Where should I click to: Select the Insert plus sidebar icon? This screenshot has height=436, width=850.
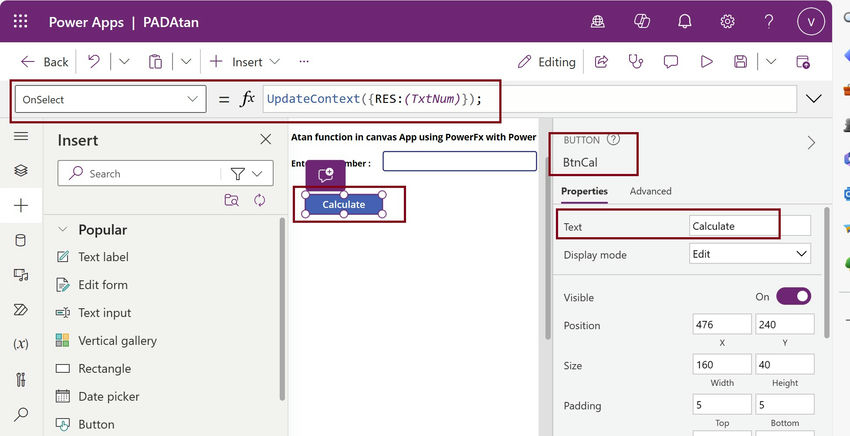tap(21, 206)
